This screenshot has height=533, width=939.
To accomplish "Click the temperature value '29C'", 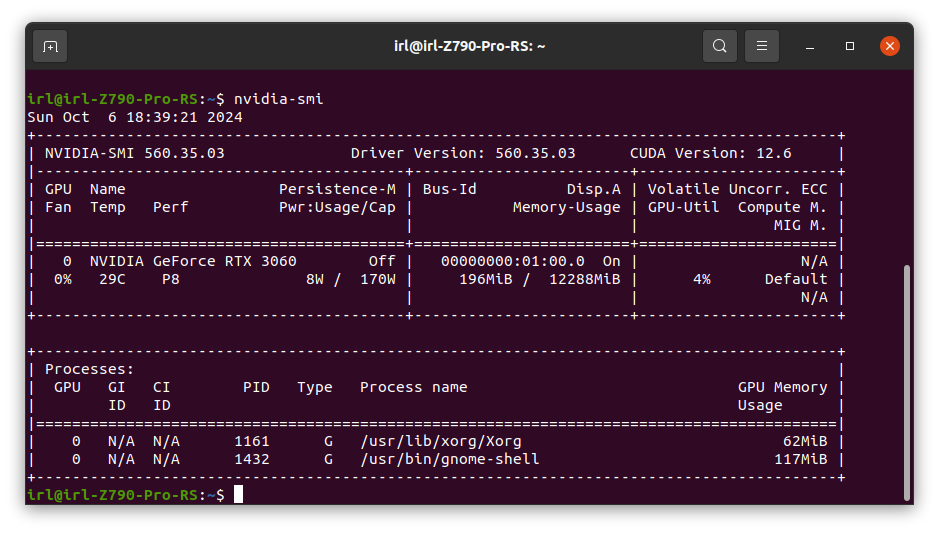I will pyautogui.click(x=113, y=279).
